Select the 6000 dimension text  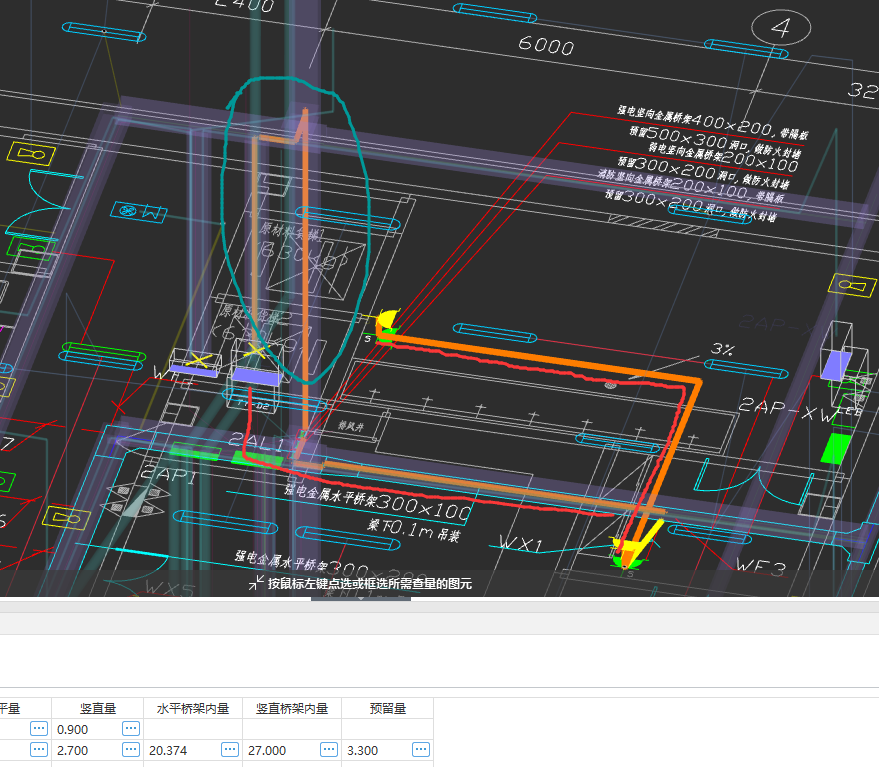coord(546,45)
